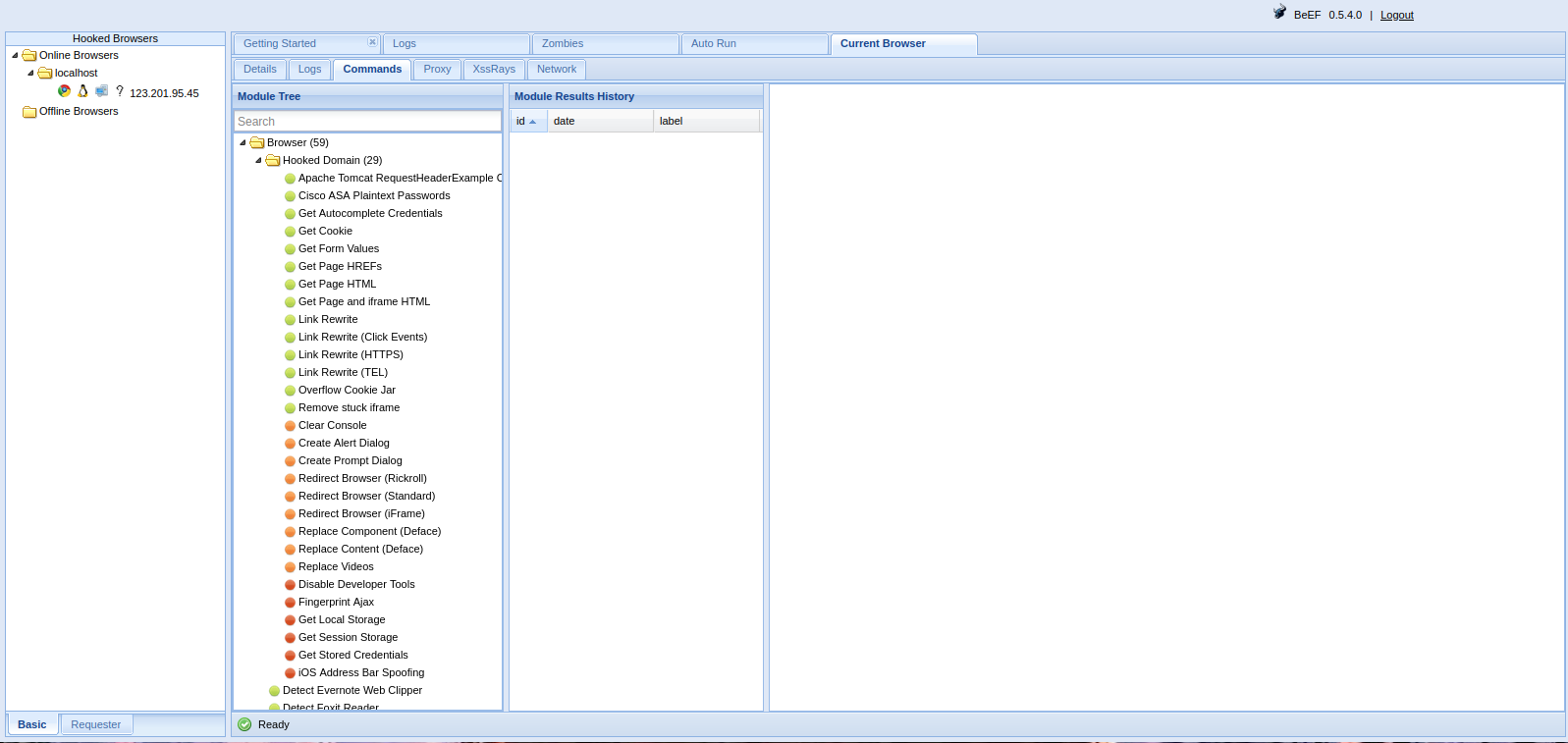Image resolution: width=1568 pixels, height=743 pixels.
Task: Click the Browser (59) folder icon
Action: 257,143
